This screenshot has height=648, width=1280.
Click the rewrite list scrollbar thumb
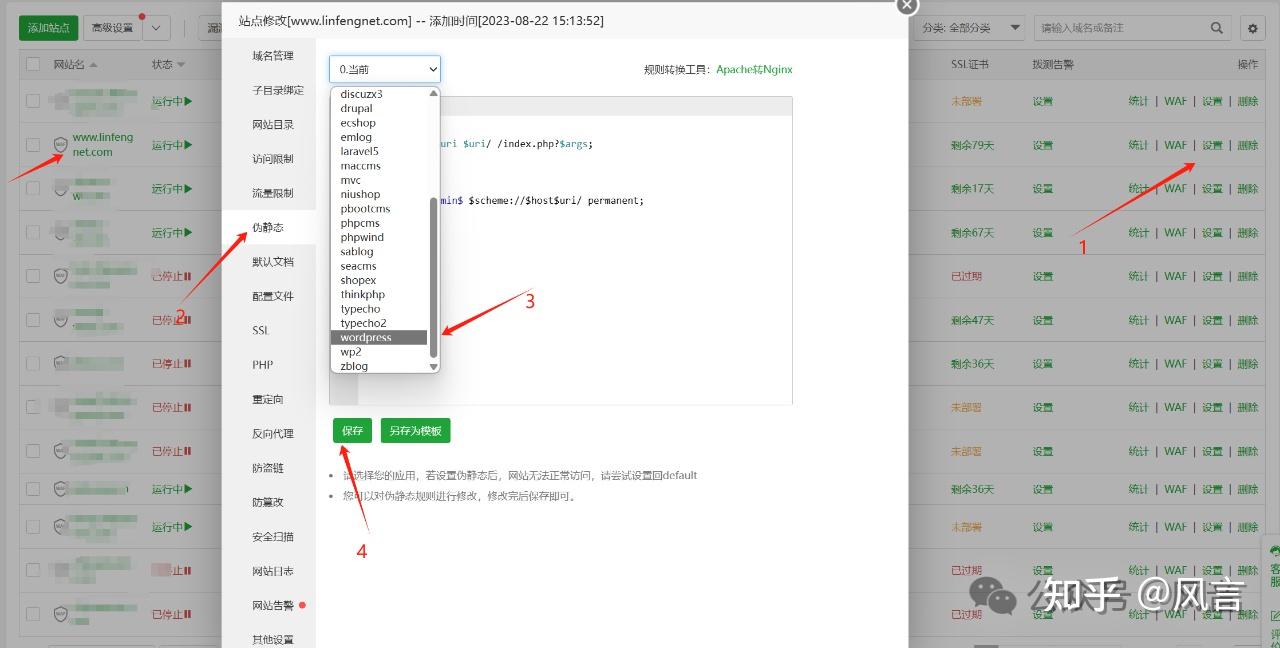click(434, 275)
